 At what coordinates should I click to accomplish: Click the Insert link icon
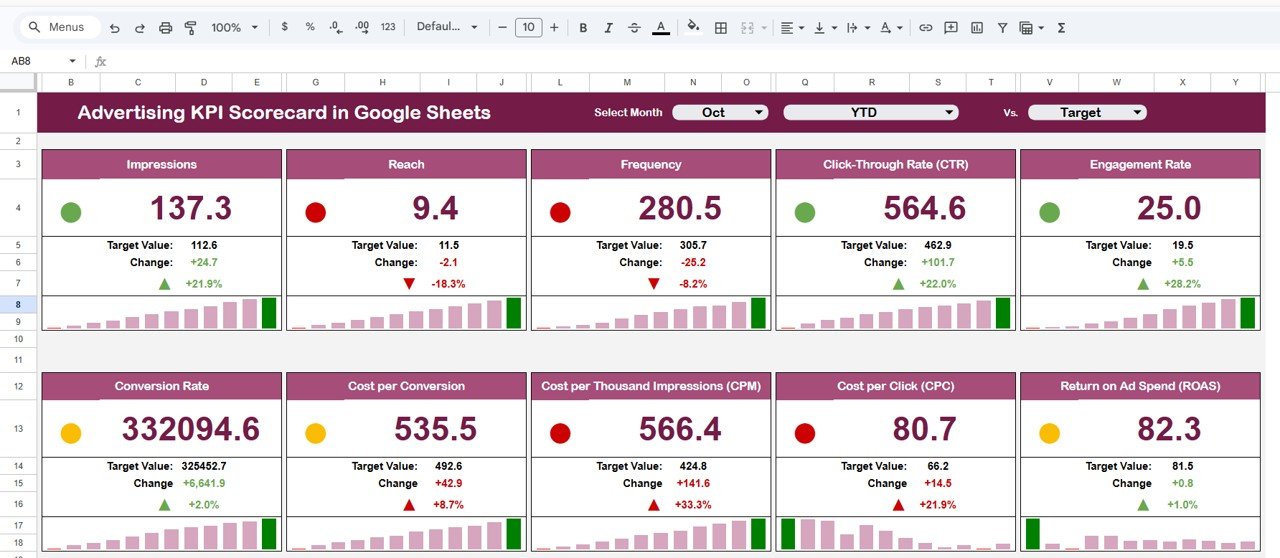926,28
